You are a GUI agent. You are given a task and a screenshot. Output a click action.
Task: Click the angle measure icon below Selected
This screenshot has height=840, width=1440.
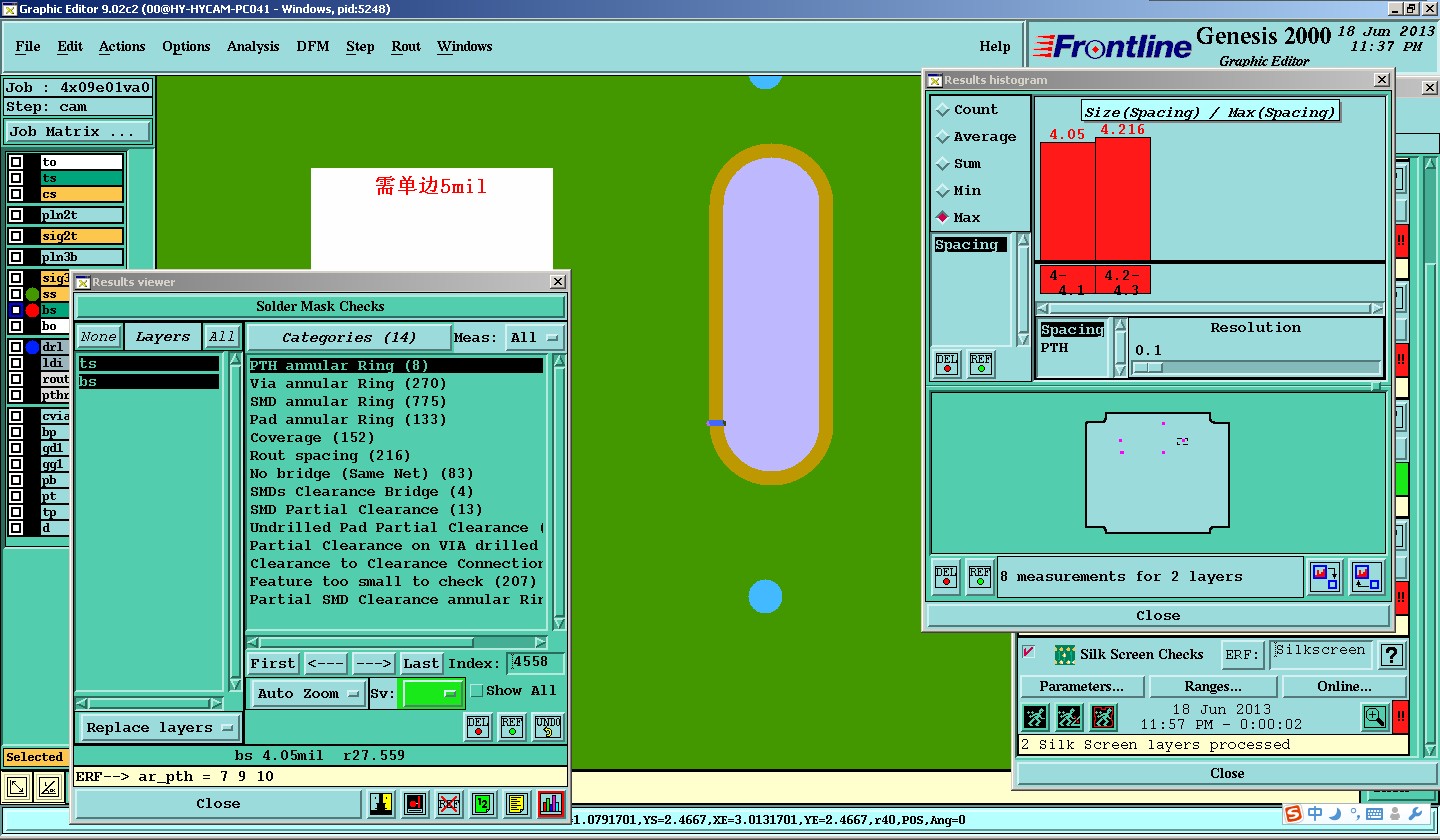pos(48,788)
